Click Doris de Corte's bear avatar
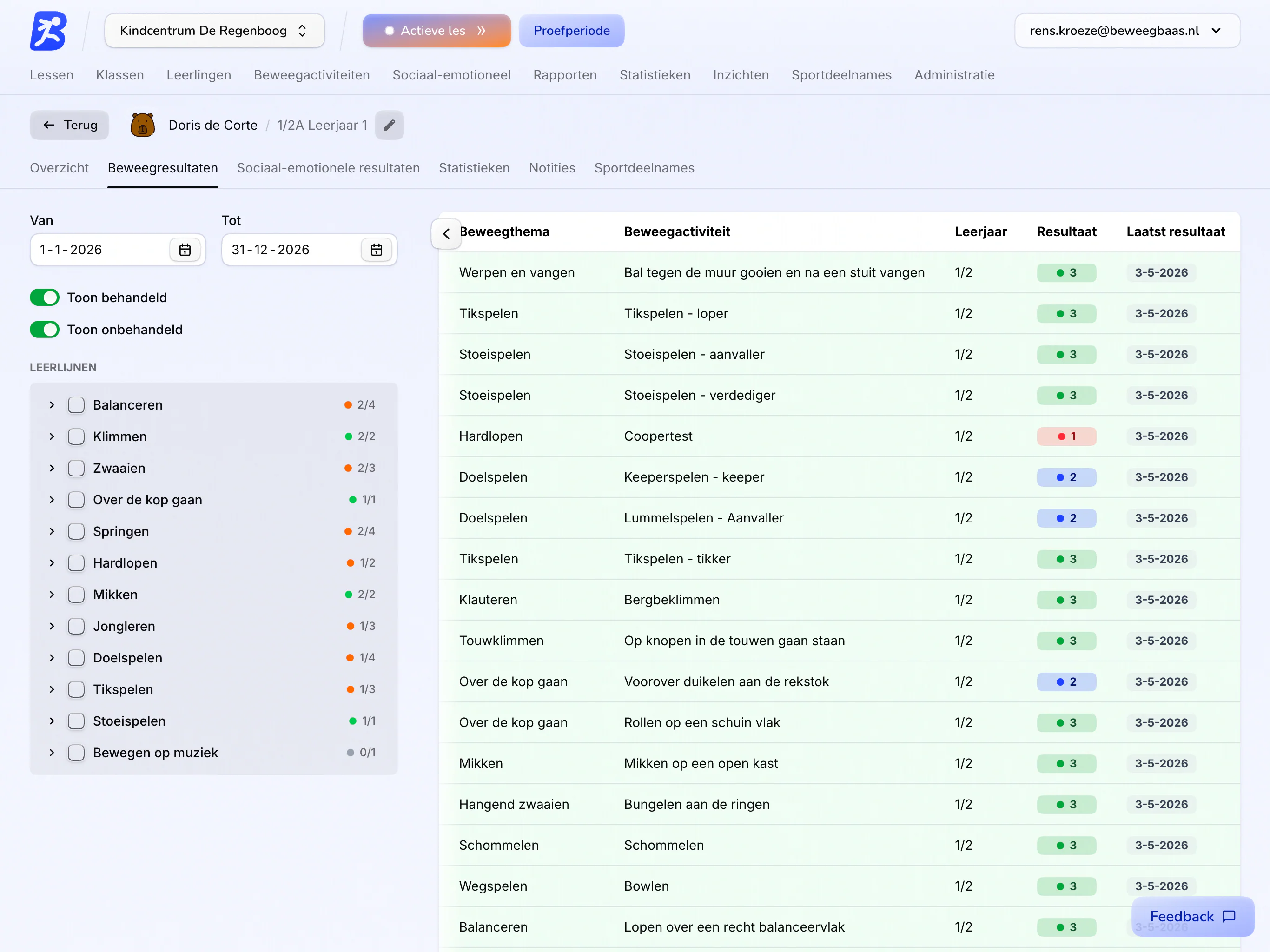 (x=142, y=125)
